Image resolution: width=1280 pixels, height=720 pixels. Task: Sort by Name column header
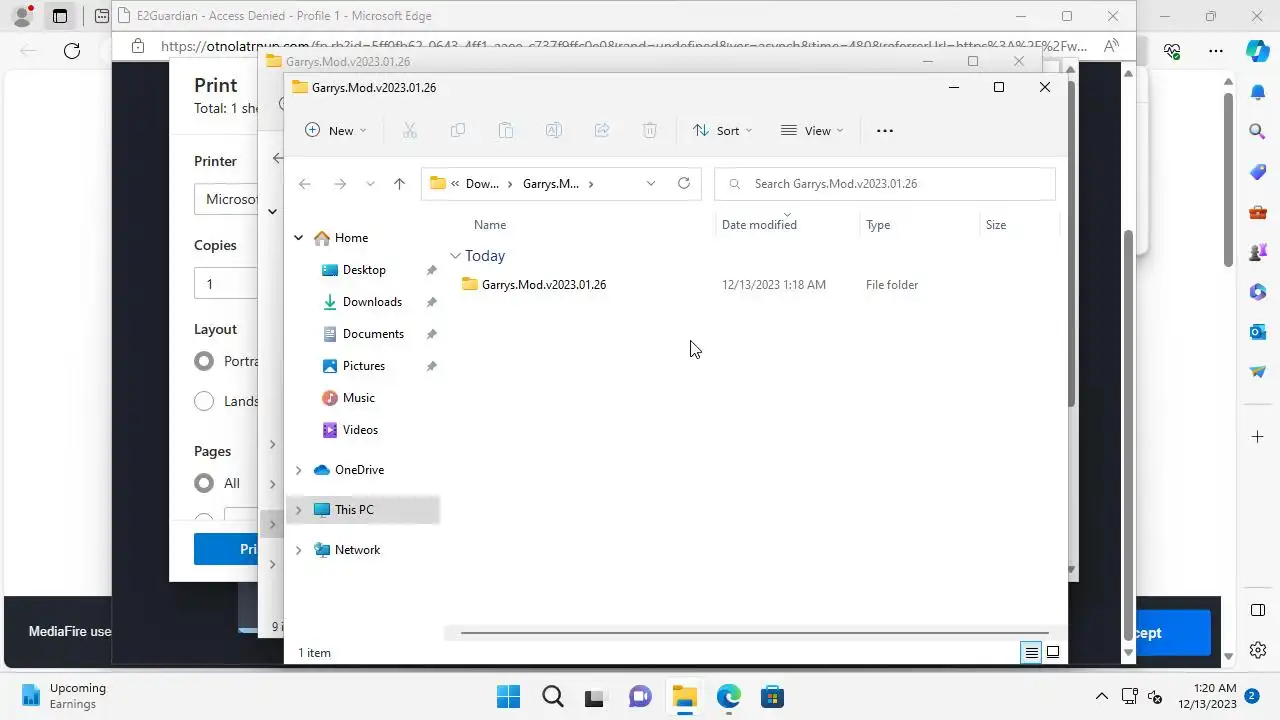(x=490, y=225)
